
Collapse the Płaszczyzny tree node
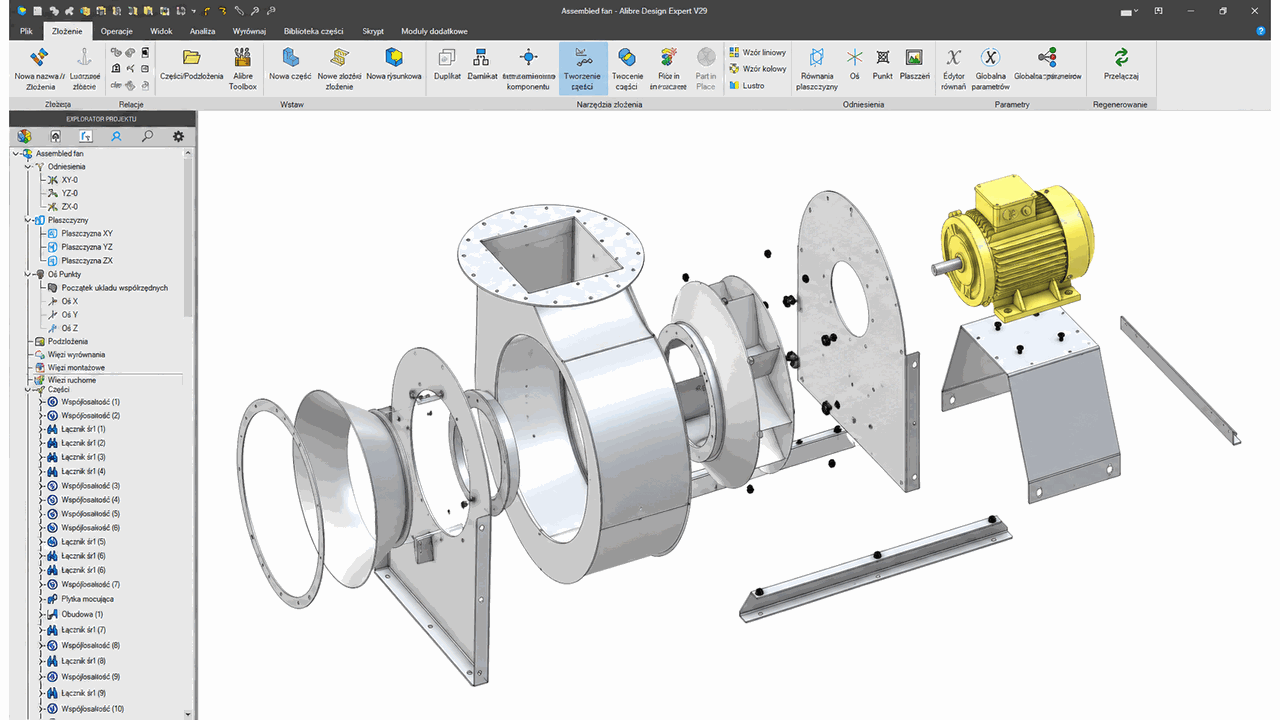coord(28,220)
